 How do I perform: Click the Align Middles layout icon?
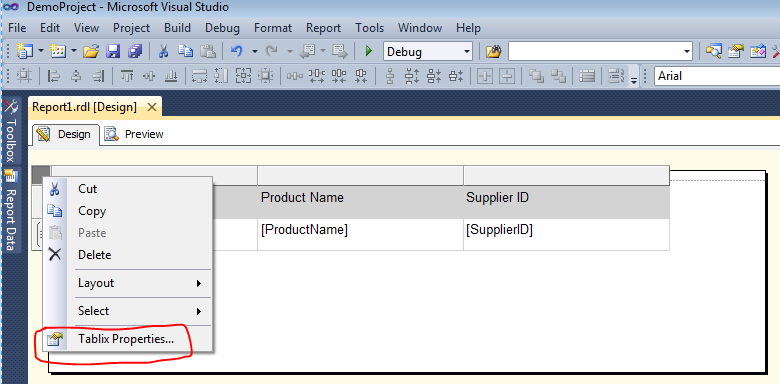(149, 76)
